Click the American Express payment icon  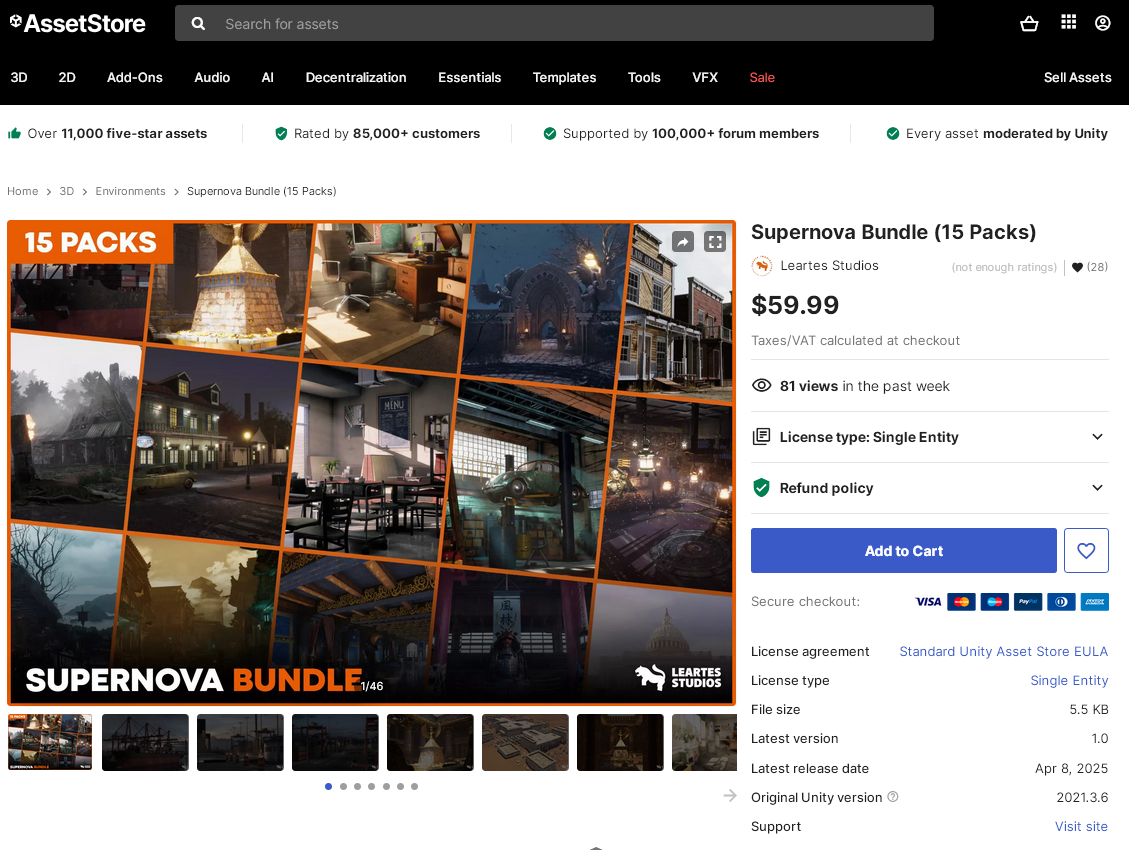click(1094, 602)
